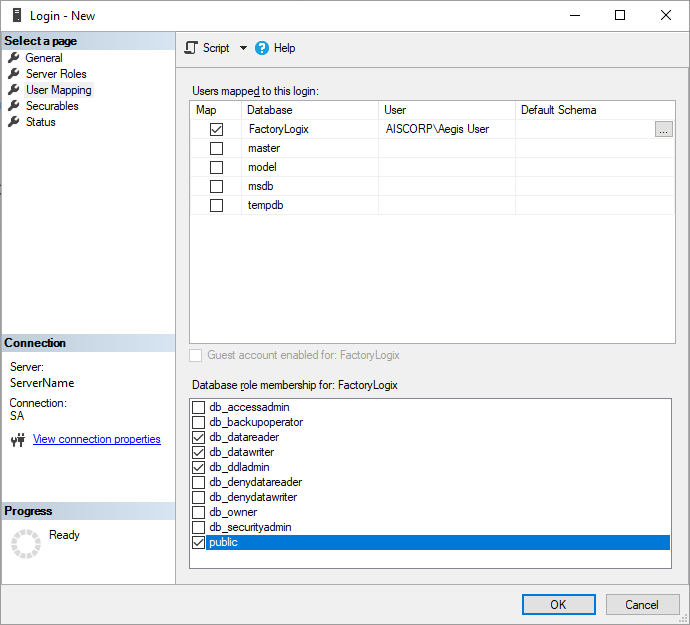Click the Default Schema cell for FactoryLogix

coord(584,129)
